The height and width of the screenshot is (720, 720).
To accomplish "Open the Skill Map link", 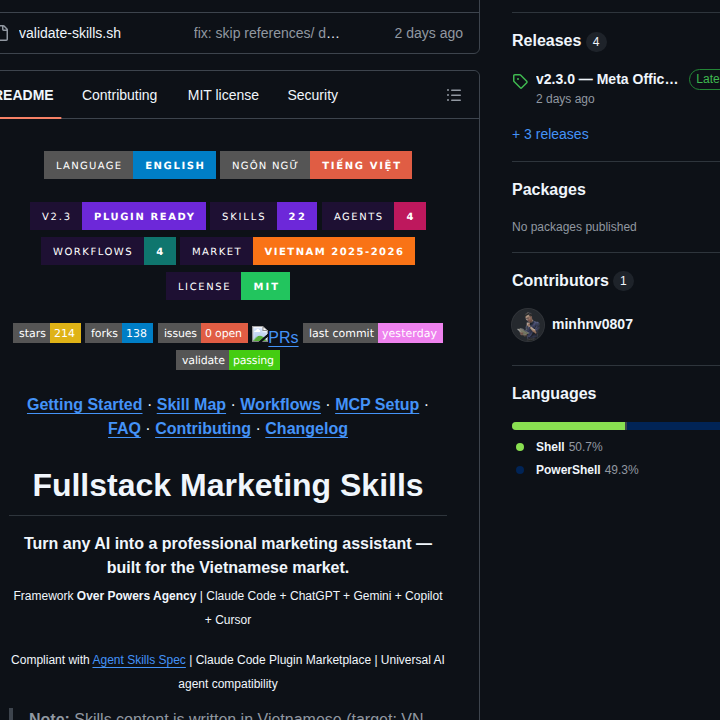I will (x=191, y=405).
